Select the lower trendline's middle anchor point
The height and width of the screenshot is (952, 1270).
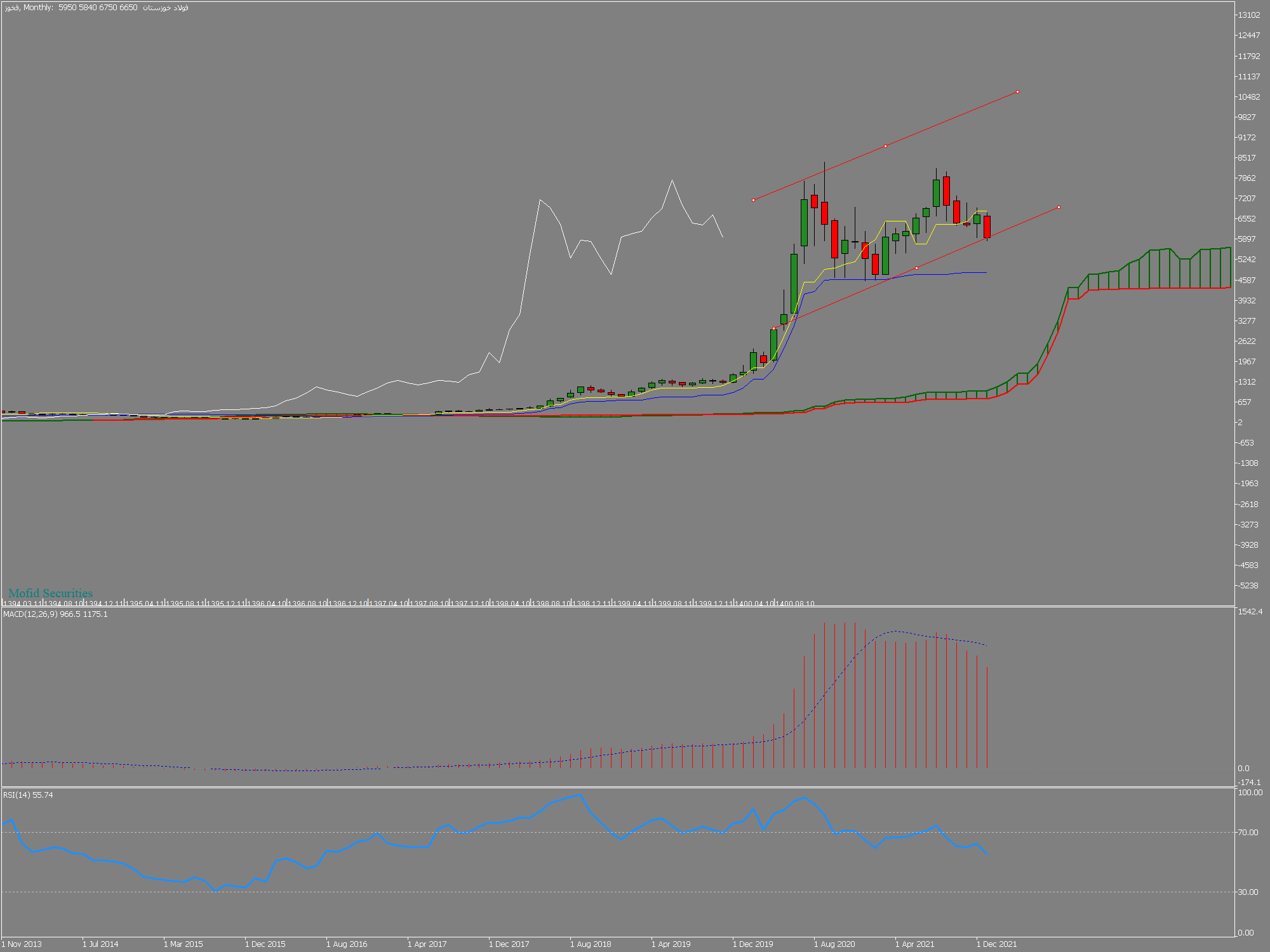916,268
